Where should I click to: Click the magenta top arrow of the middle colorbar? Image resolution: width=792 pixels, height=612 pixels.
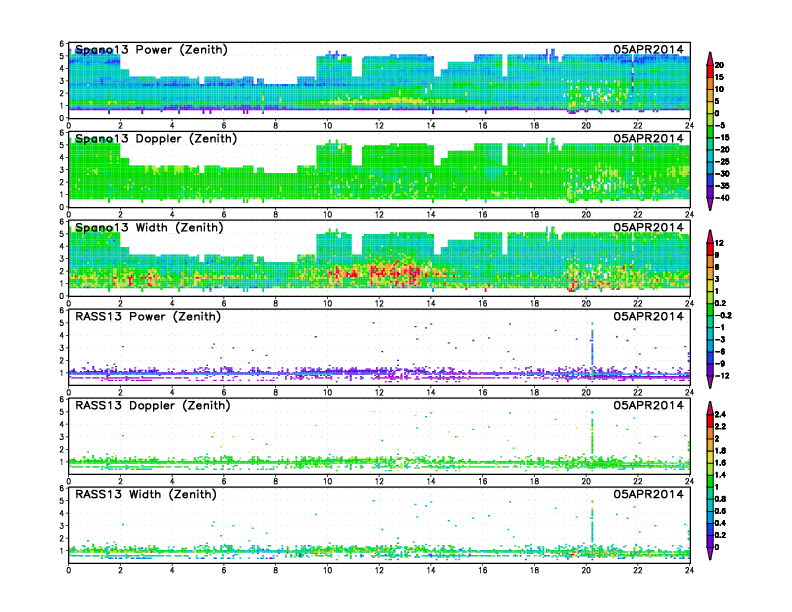(x=710, y=236)
